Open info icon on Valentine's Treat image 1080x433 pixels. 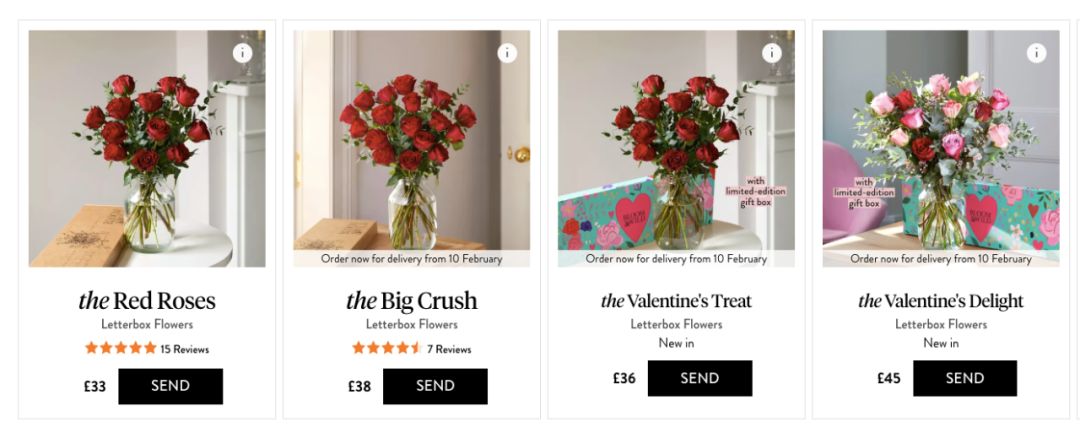pos(771,53)
